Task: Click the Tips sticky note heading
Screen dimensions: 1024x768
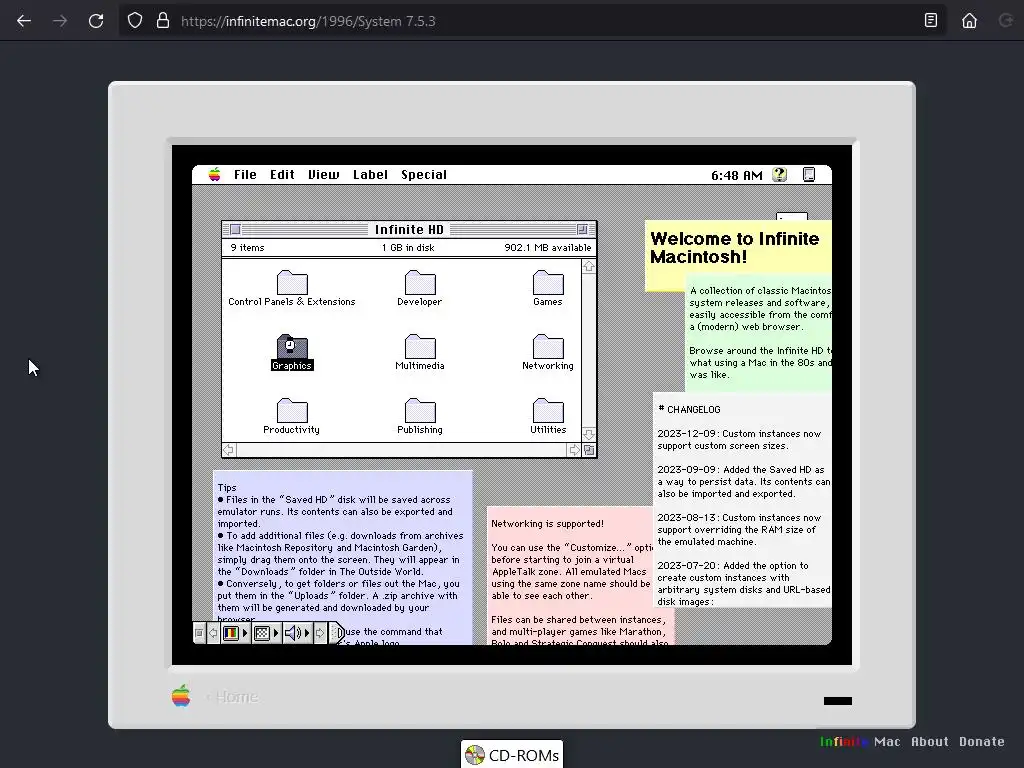Action: click(x=227, y=487)
